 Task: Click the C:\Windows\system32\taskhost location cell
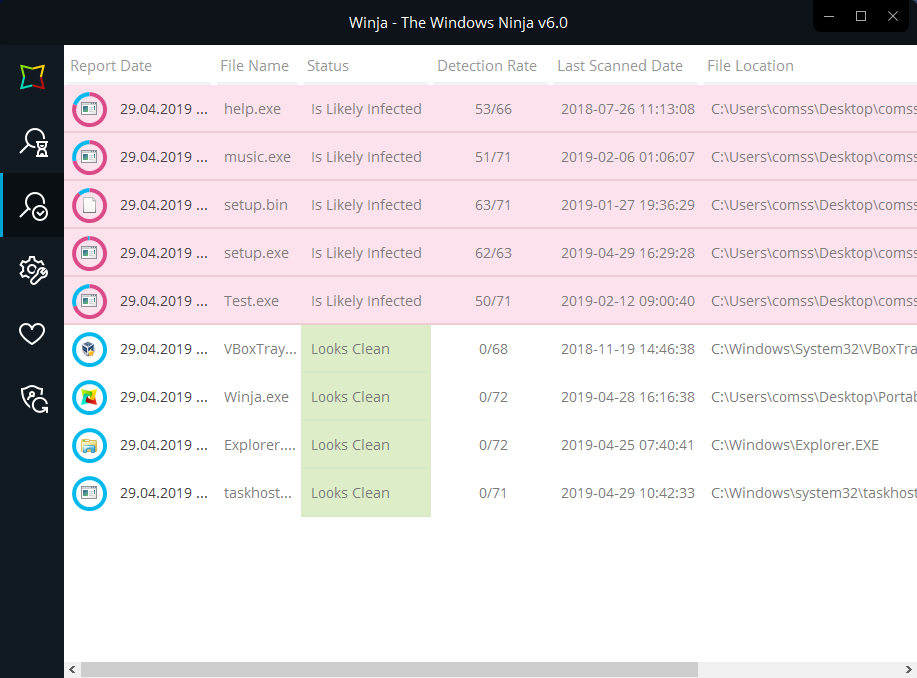point(813,493)
